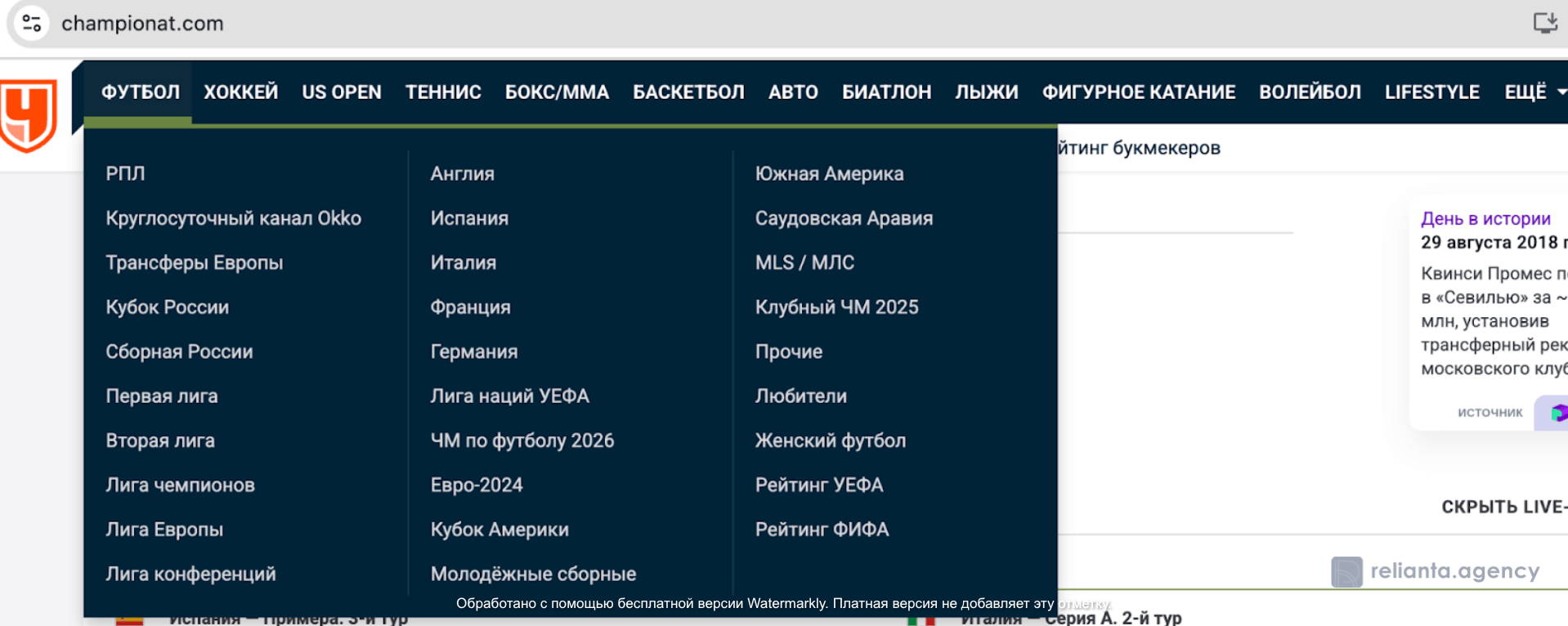Choose Англия in the football menu

462,173
